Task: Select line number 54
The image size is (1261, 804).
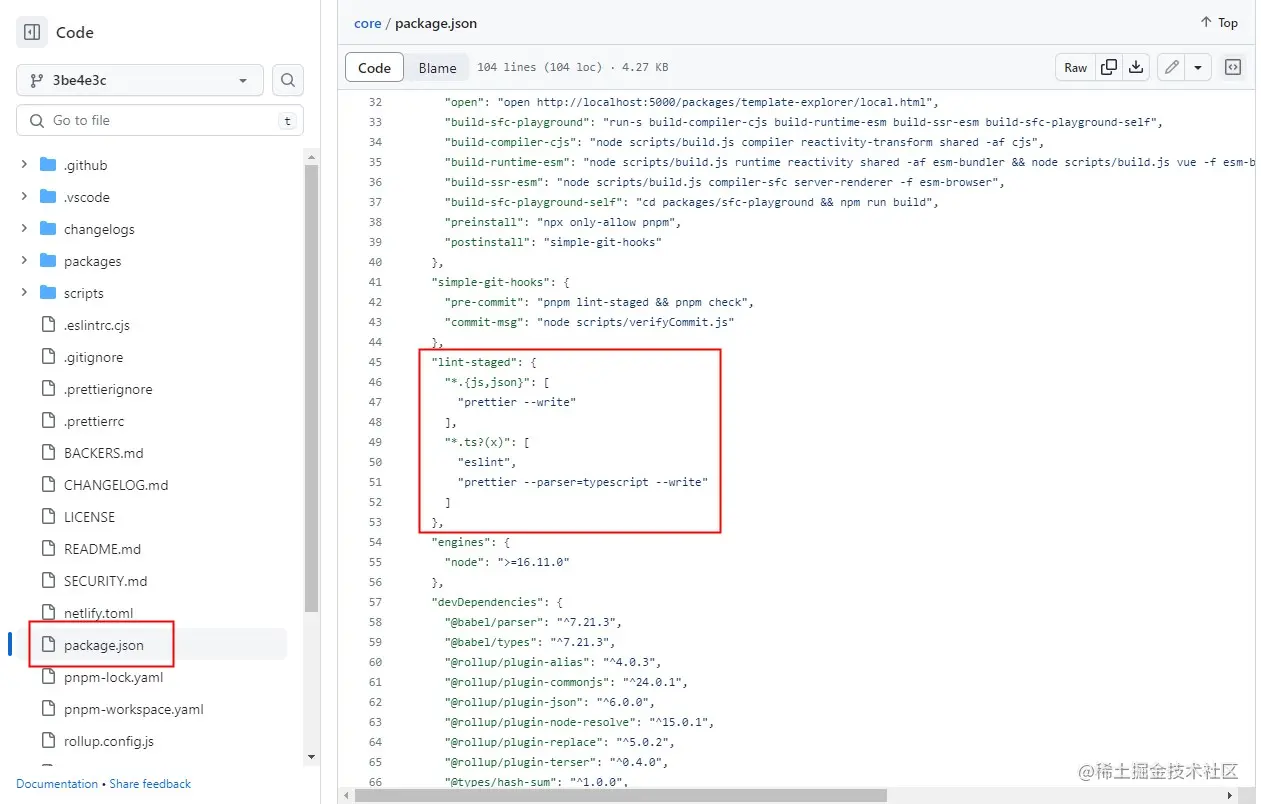Action: tap(375, 542)
